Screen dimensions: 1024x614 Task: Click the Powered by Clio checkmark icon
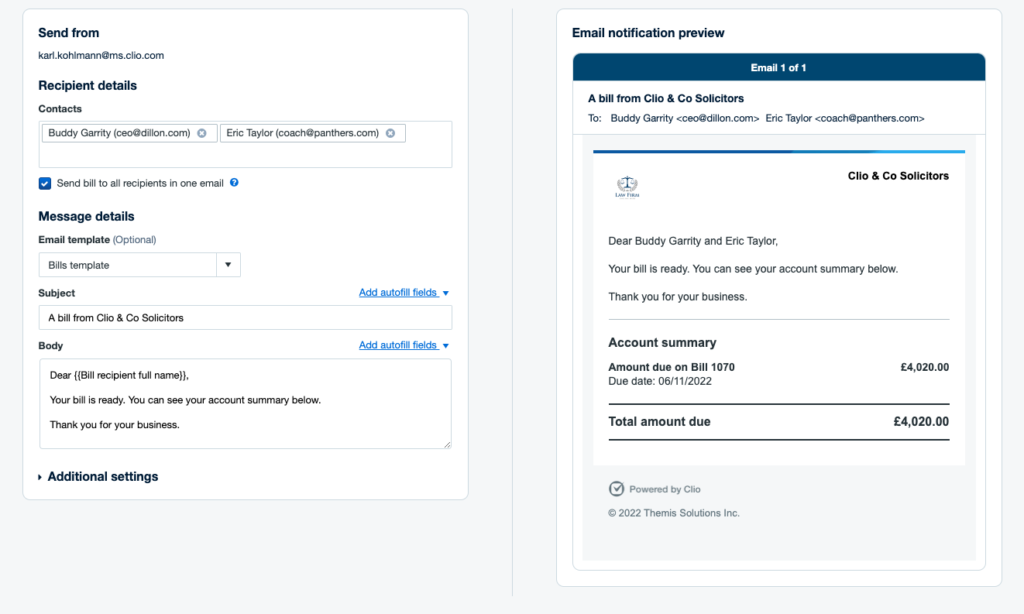click(616, 489)
